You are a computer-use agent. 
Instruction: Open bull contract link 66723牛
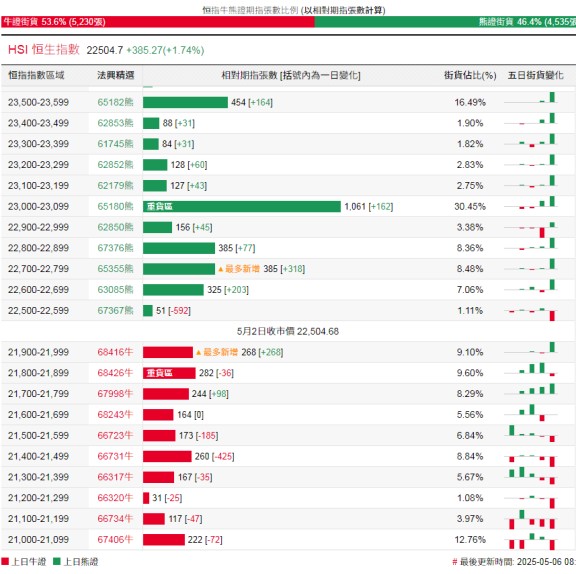click(115, 435)
